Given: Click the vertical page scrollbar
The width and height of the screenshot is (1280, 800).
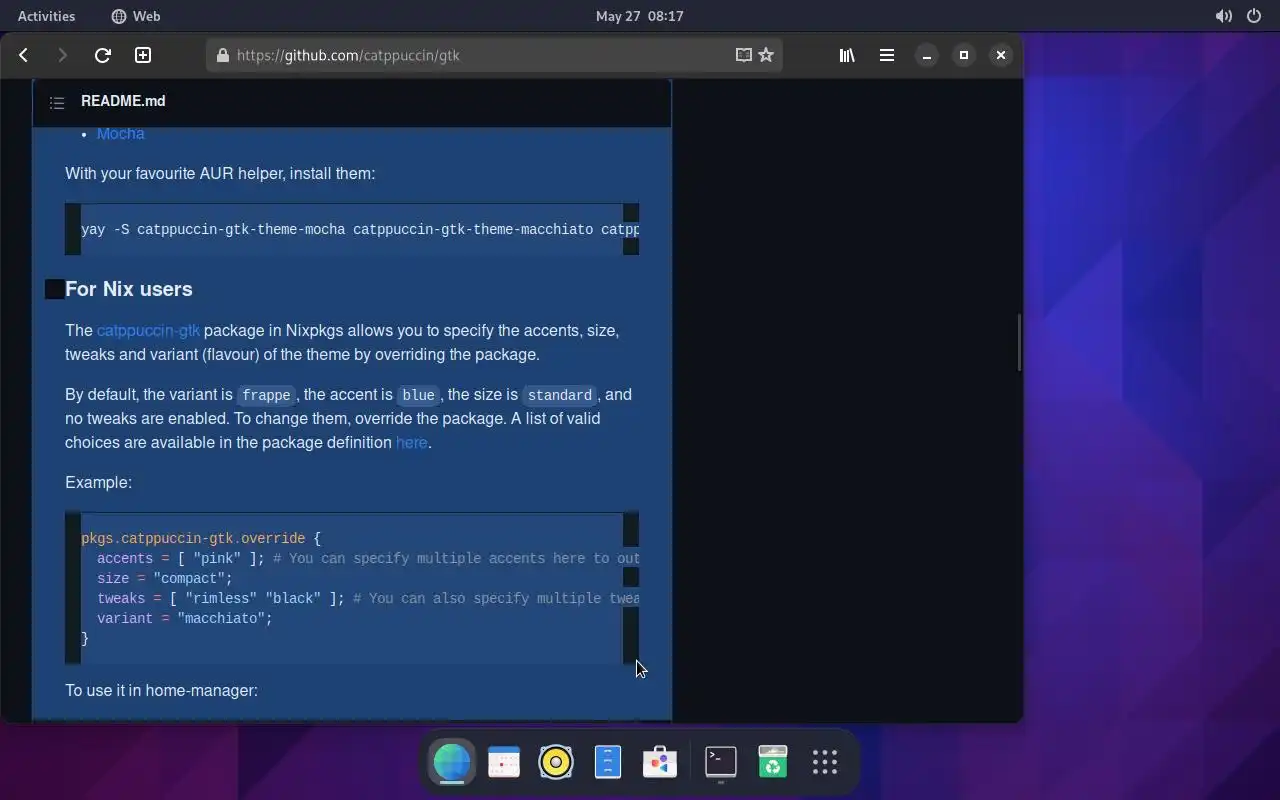Looking at the screenshot, I should point(1019,342).
